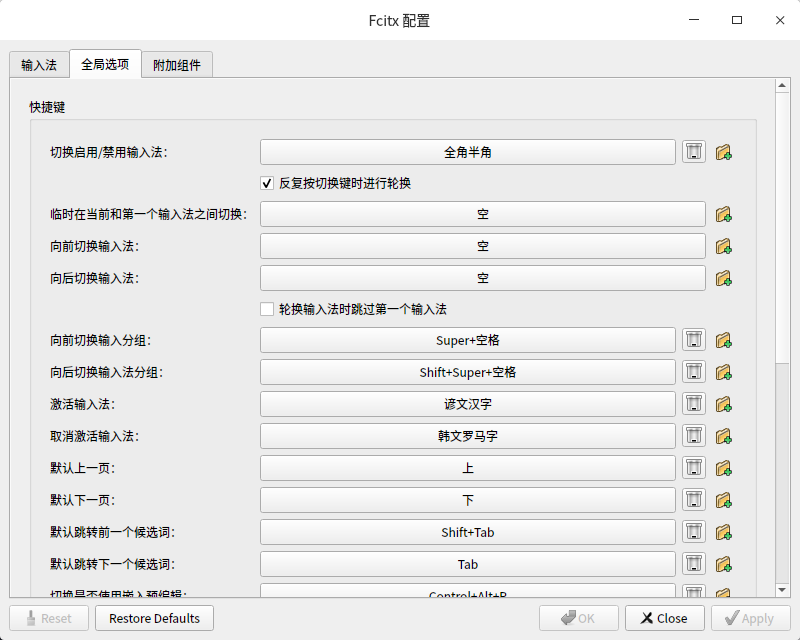This screenshot has height=640, width=800.
Task: Click the 默认跳转前一个候选词 label
Action: coord(113,532)
